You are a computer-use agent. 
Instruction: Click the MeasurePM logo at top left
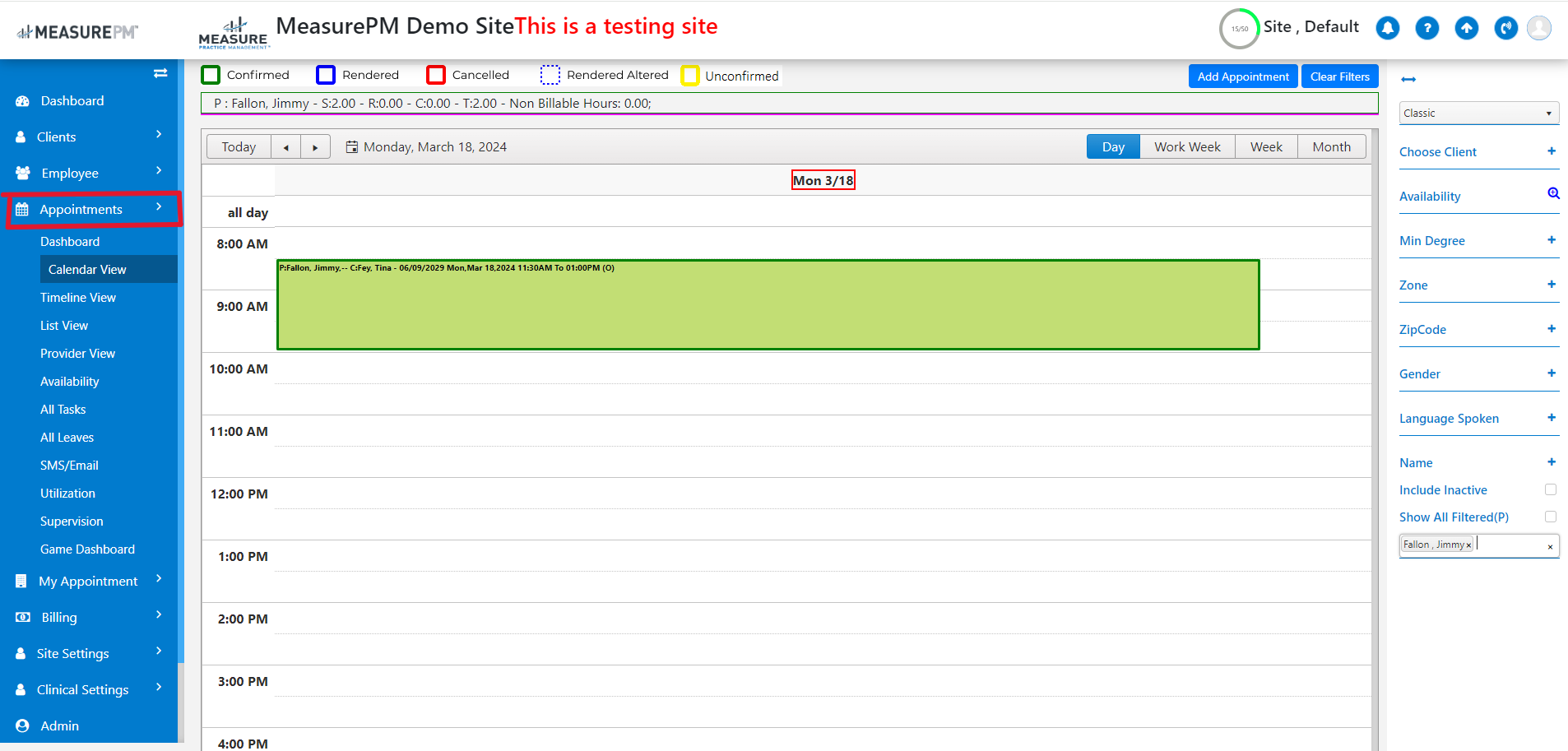coord(77,32)
